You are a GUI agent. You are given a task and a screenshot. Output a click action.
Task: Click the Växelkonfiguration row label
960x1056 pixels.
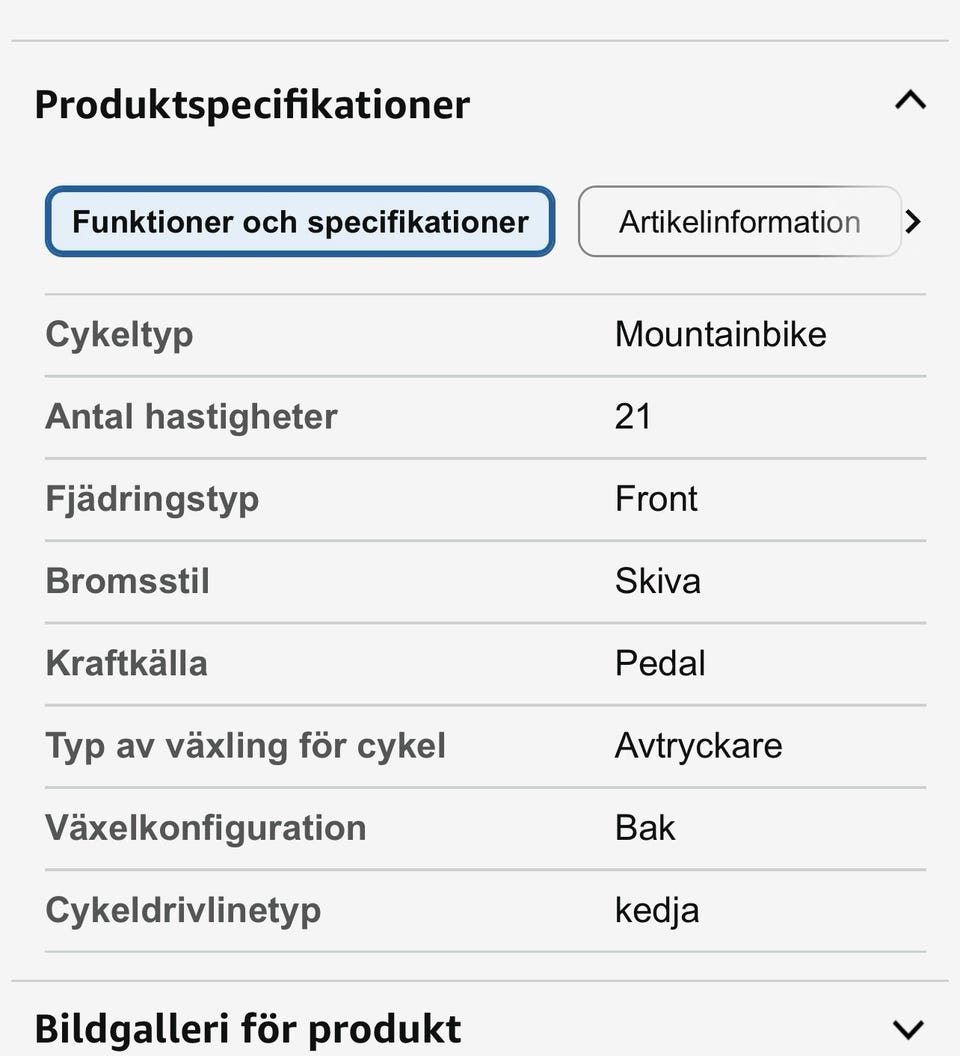[x=205, y=827]
